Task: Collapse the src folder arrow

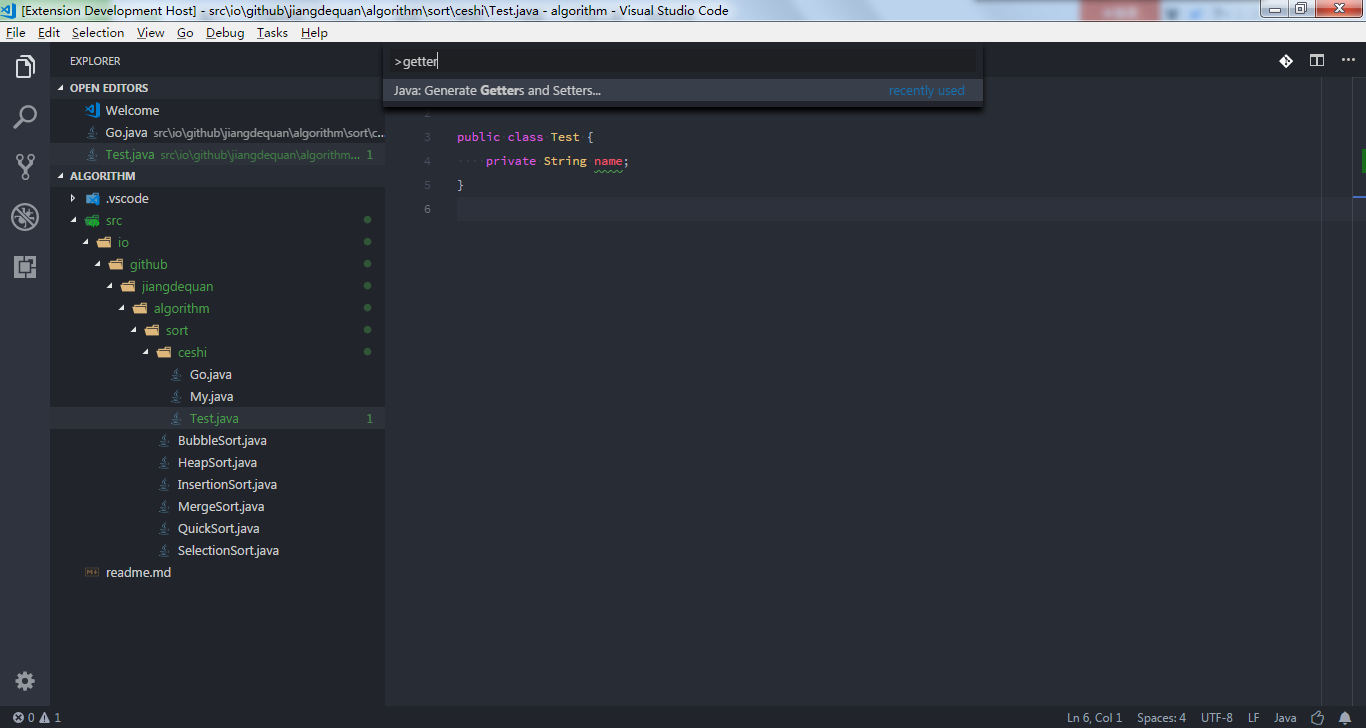Action: pos(73,220)
